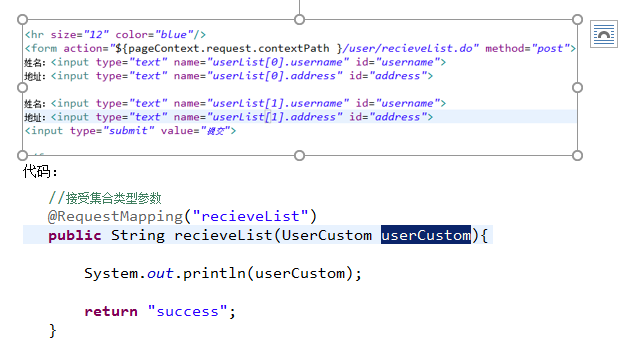
Task: Click the top-right corner resize handle
Action: 577,20
